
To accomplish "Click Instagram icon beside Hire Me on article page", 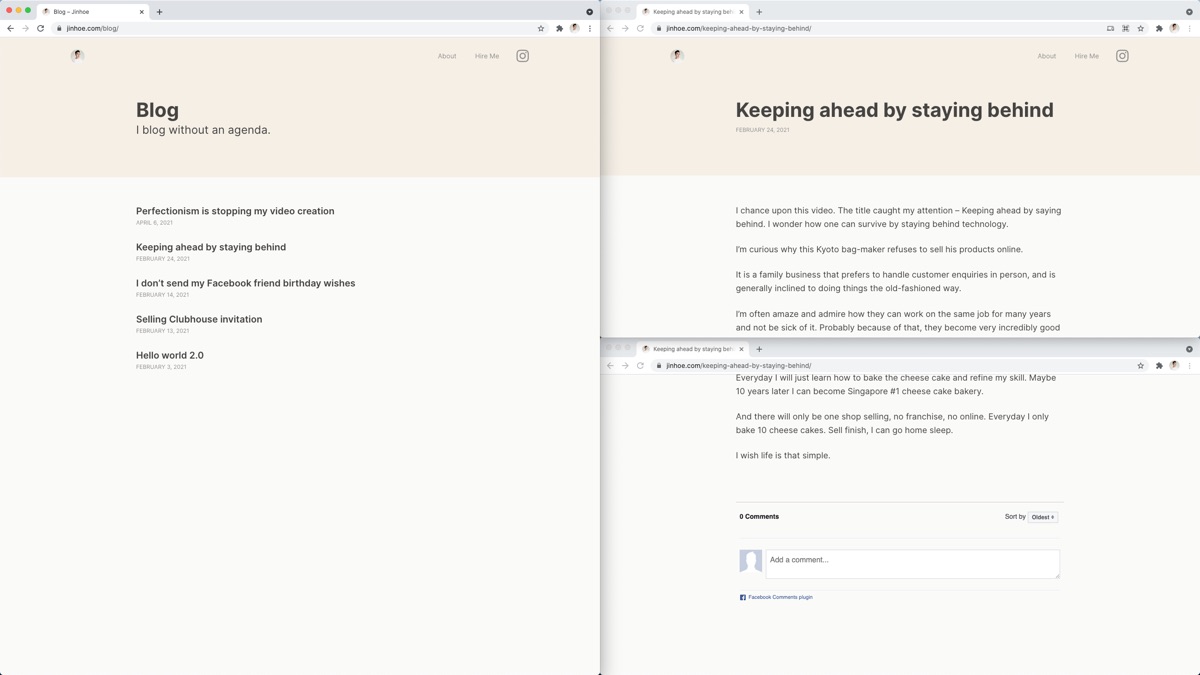I will 1122,56.
